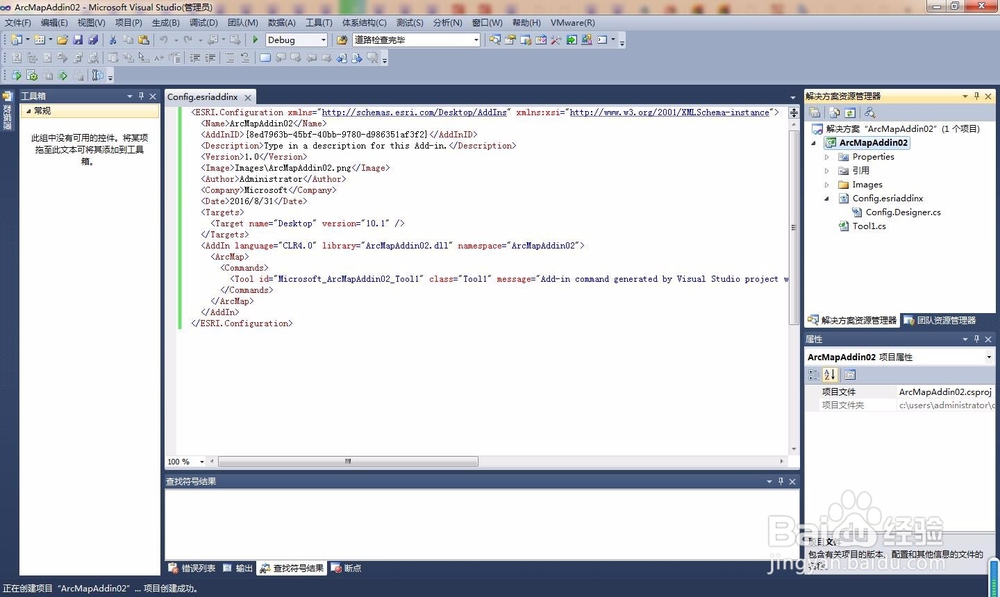
Task: Click the editor vertical scrollbar down arrow
Action: pos(794,449)
